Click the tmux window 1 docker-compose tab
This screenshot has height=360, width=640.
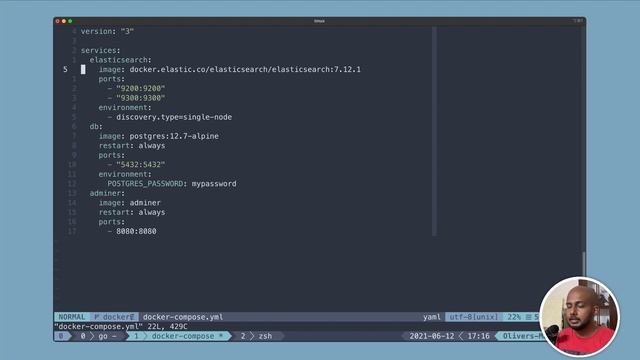coord(178,336)
